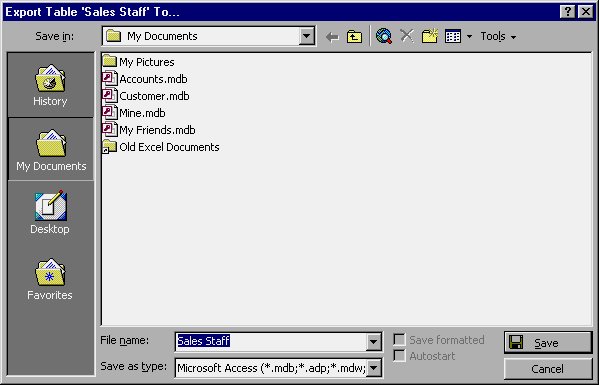Viewport: 599px width, 385px height.
Task: Open the Desktop shortcut in the sidebar
Action: (50, 212)
